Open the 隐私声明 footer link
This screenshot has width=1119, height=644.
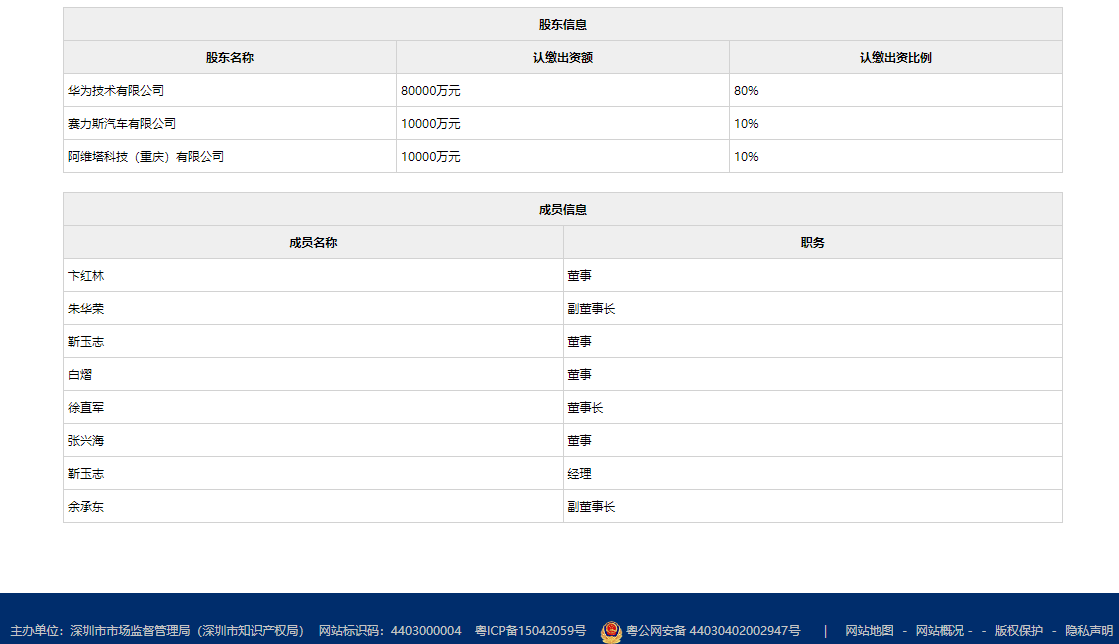pyautogui.click(x=1089, y=631)
